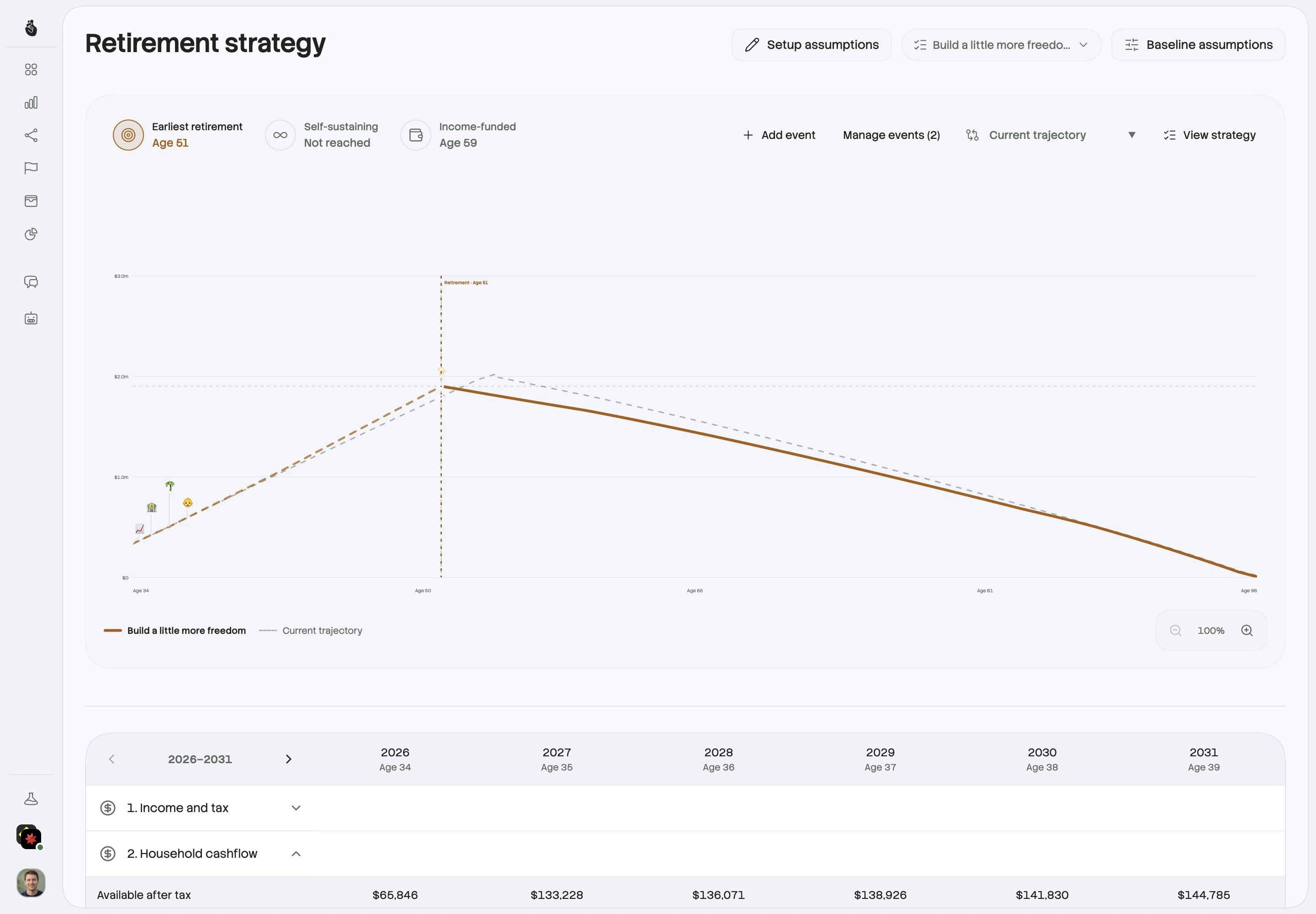Click the palm tree event marker
This screenshot has width=1316, height=914.
tap(170, 486)
